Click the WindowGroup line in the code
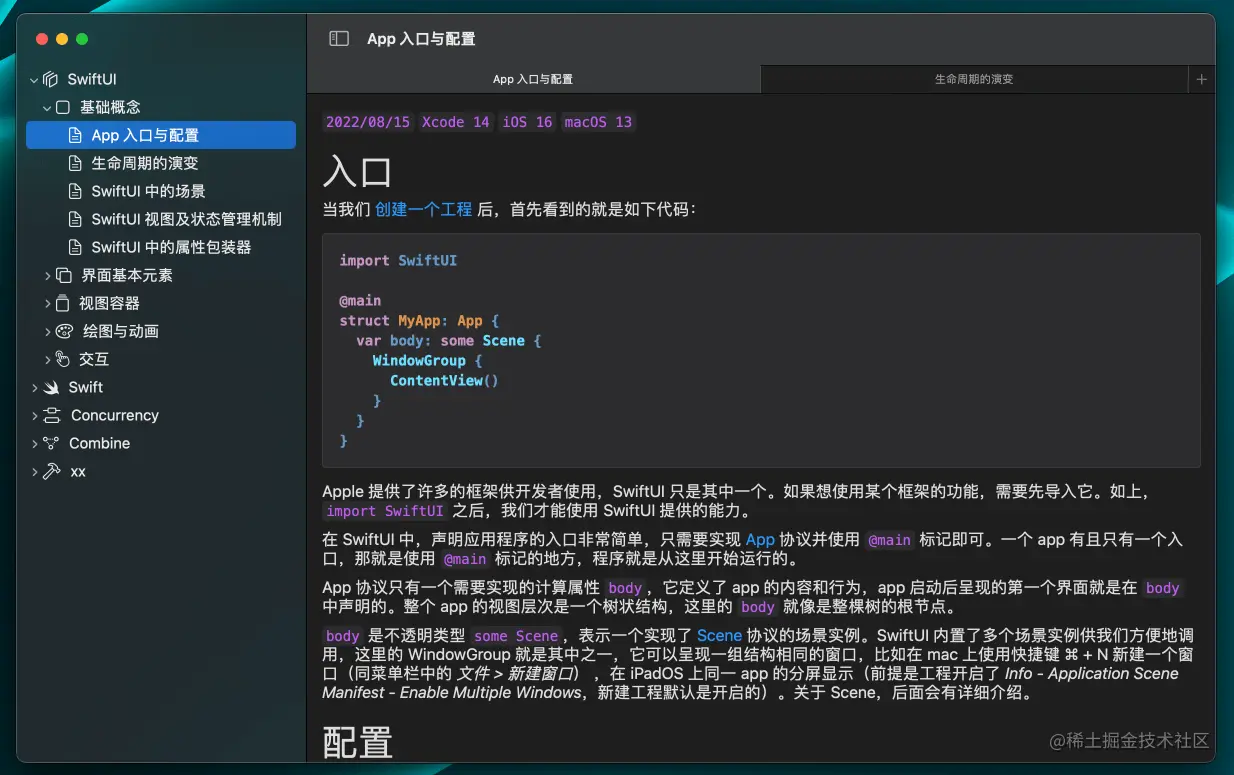The width and height of the screenshot is (1234, 775). point(428,360)
